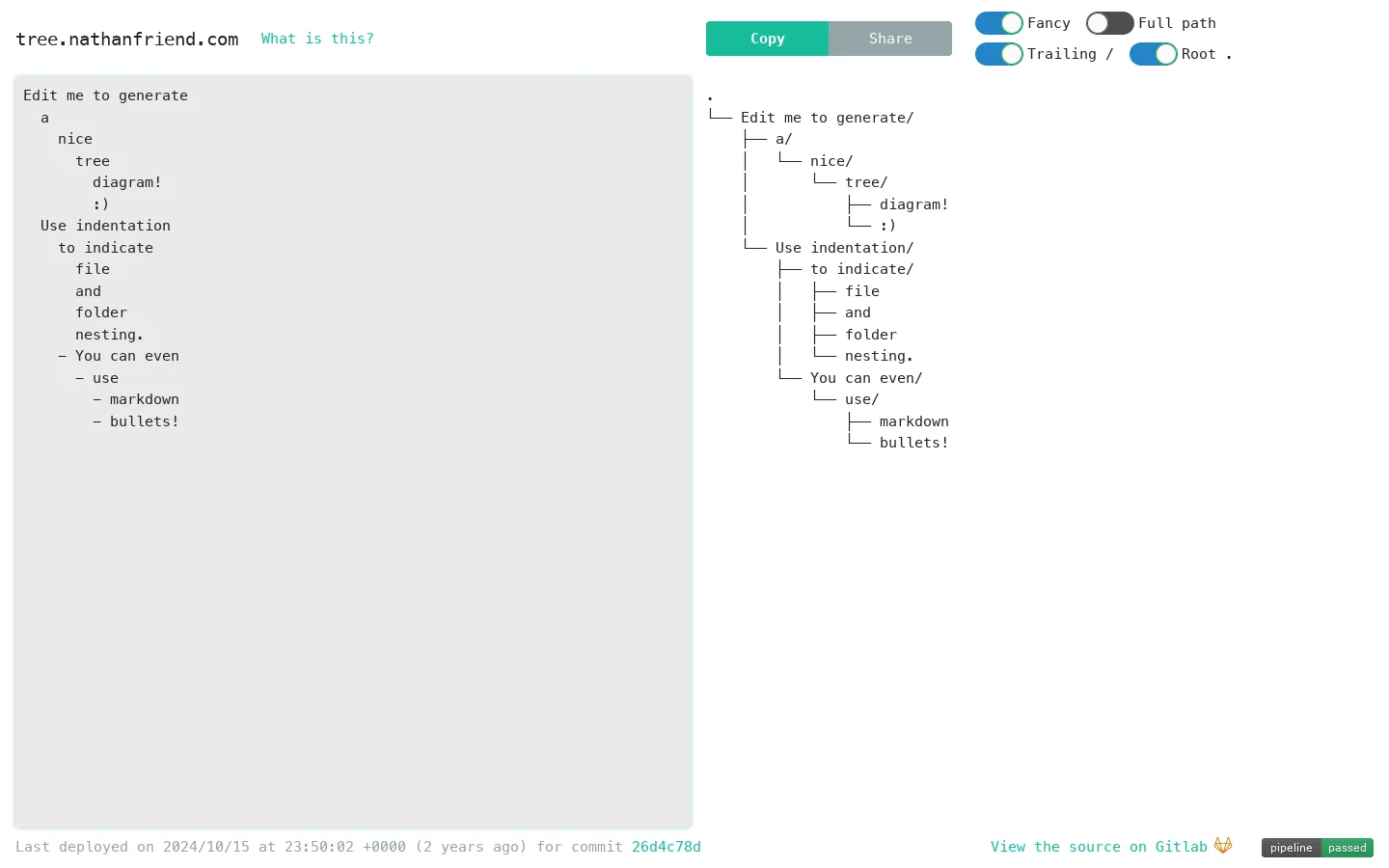Click "folder" in the output tree
Screen dimensions: 1389x868
(871, 335)
